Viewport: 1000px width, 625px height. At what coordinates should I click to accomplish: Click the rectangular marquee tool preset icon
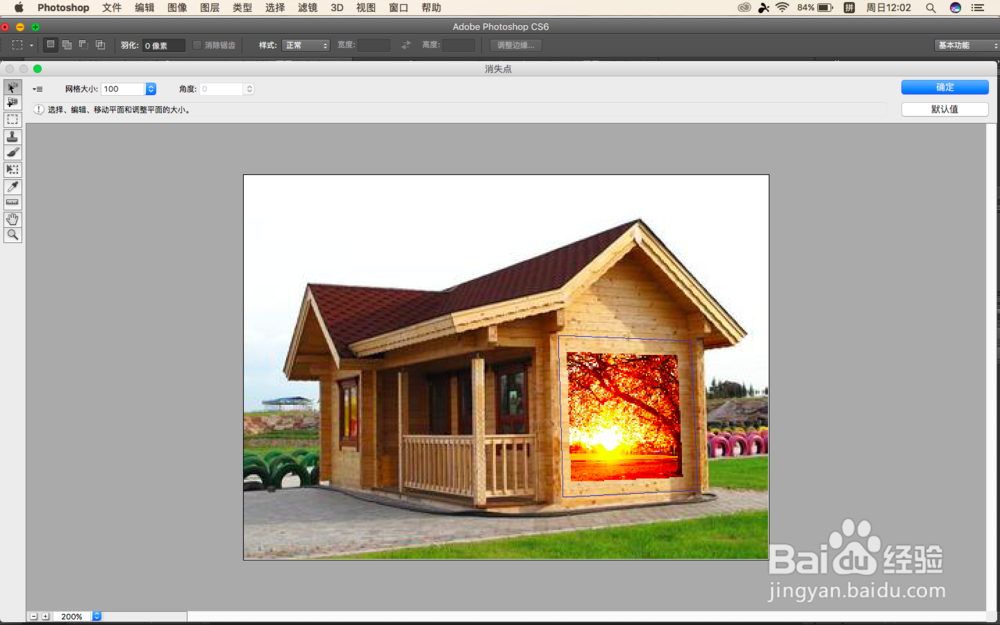tap(17, 45)
